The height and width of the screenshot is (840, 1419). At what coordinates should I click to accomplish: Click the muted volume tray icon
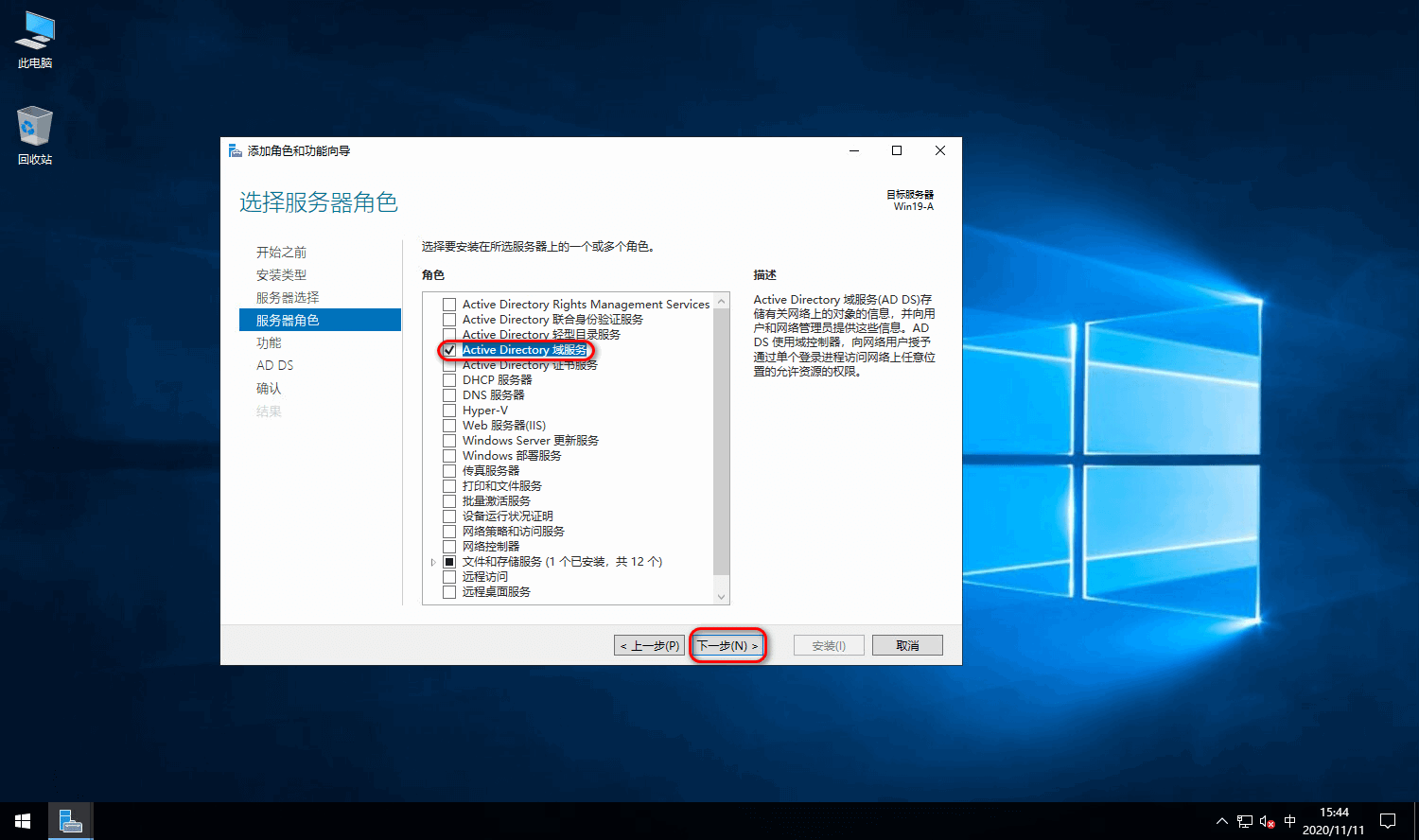(x=1267, y=821)
